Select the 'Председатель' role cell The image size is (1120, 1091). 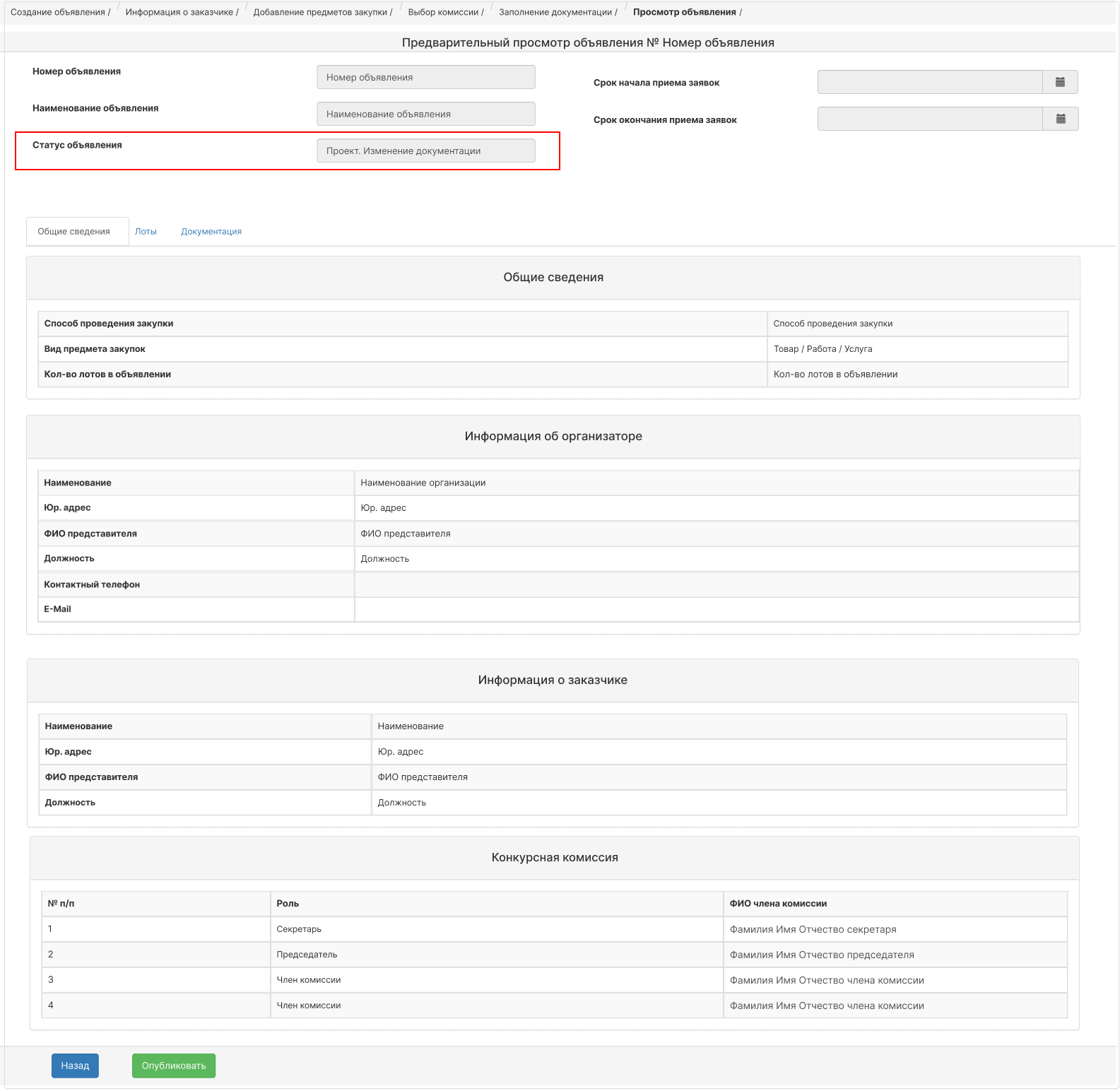click(496, 955)
